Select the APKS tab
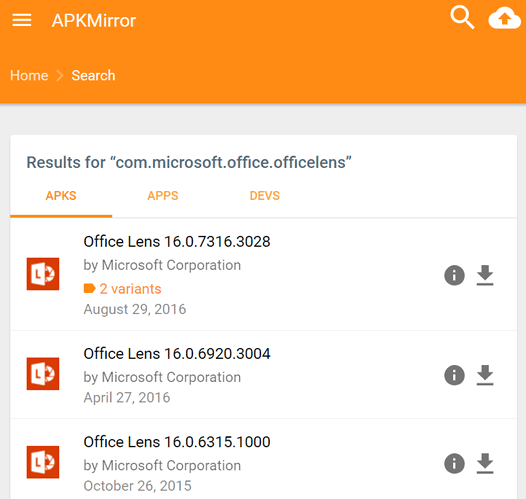 click(x=61, y=196)
